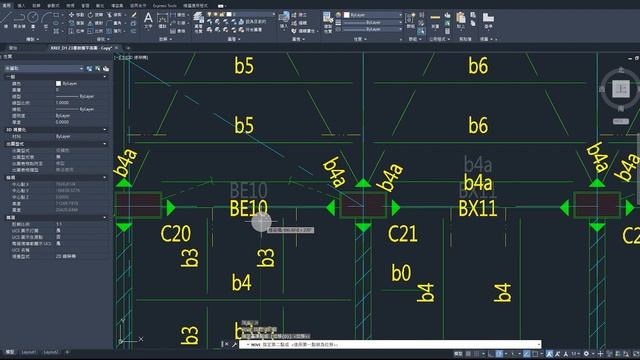Select the Text (A) annotation tool
Screen dimensions: 640x360
tap(148, 20)
